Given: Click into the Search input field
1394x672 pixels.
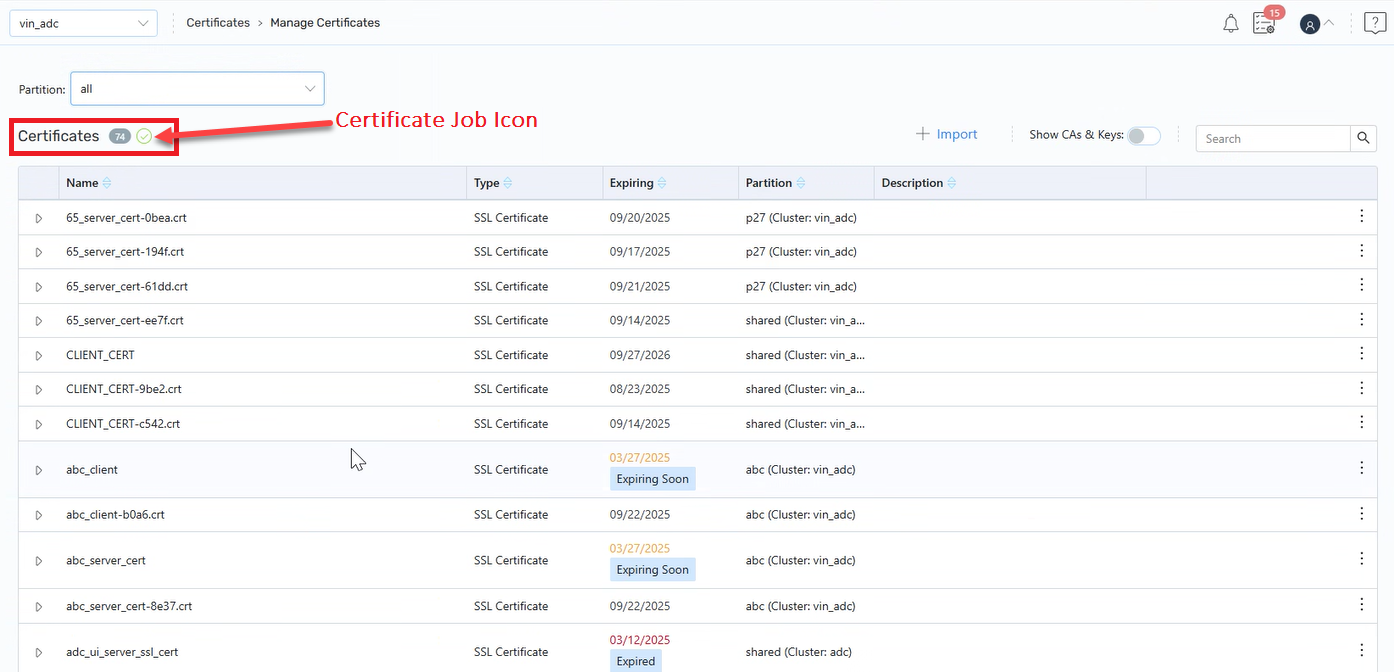Looking at the screenshot, I should tap(1273, 139).
